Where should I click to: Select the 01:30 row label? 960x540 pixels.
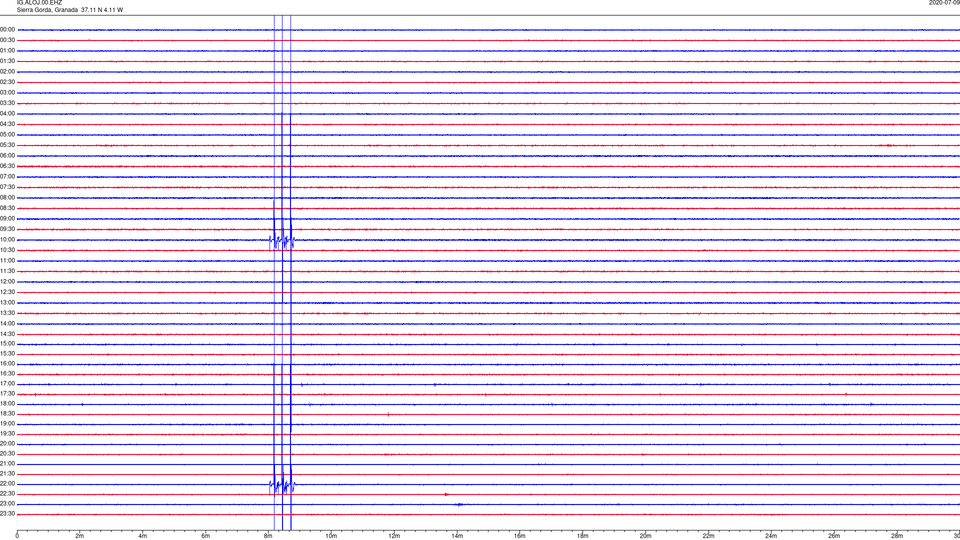click(x=7, y=61)
